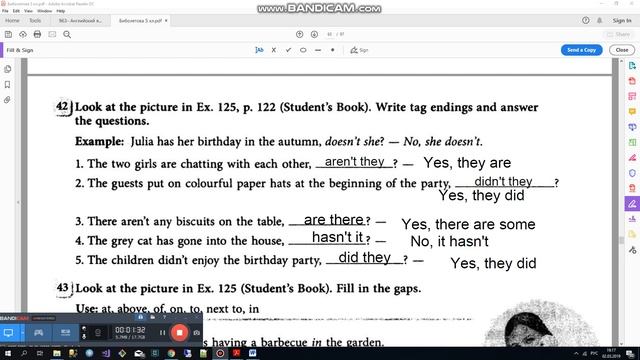Screen dimensions: 640x360
Task: Click Sign In at the top right
Action: click(621, 20)
